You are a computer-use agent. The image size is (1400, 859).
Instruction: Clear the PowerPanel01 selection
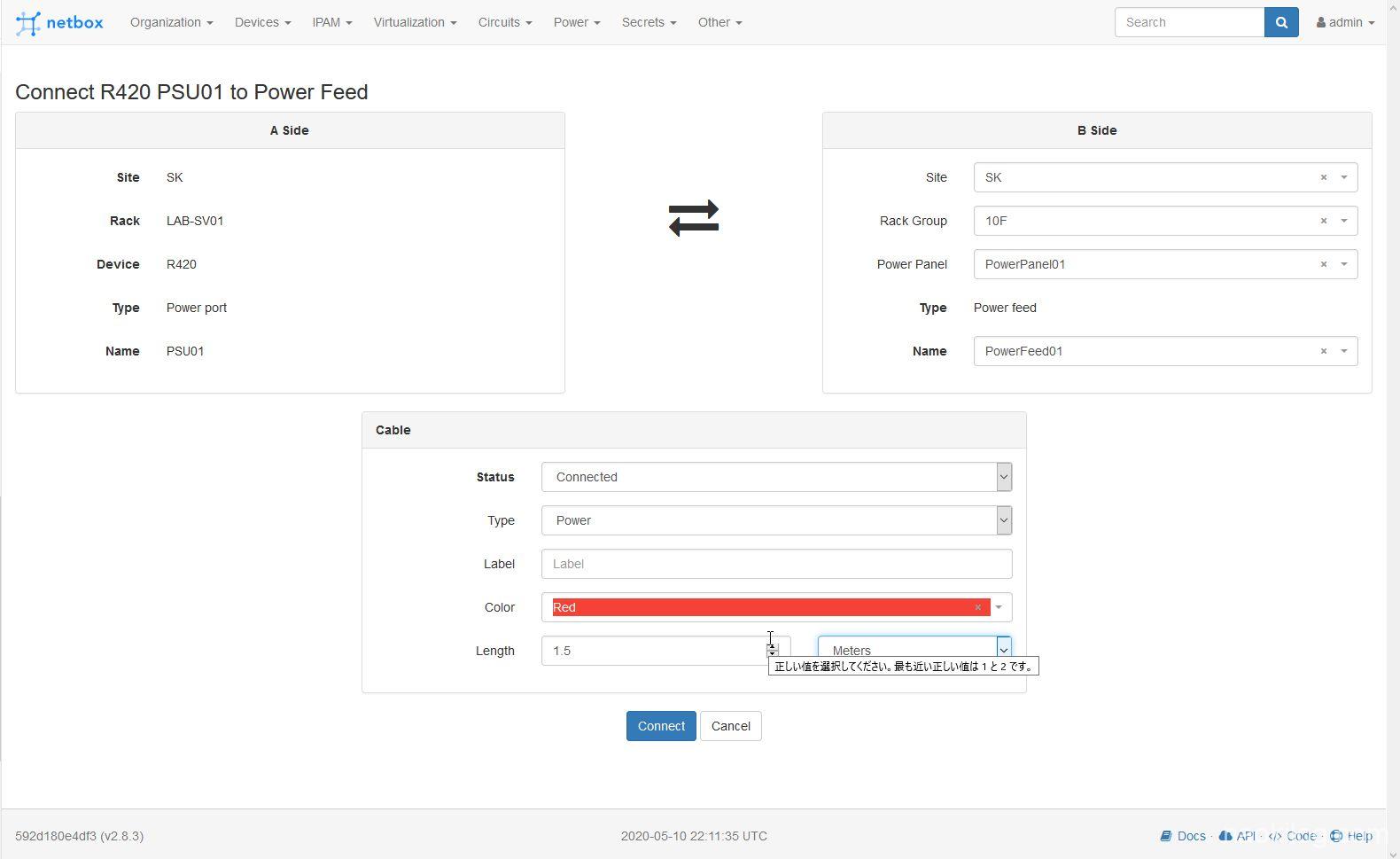[1324, 264]
